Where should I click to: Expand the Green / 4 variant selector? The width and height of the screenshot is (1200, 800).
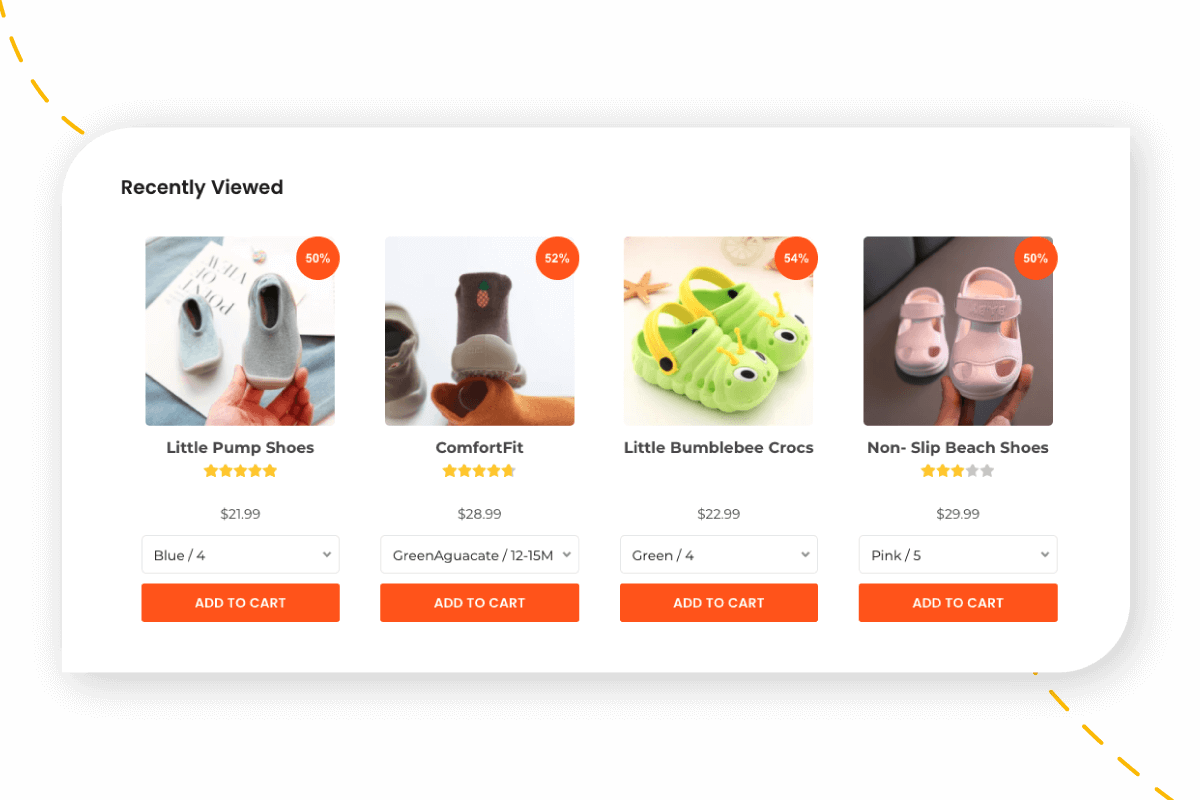click(x=719, y=555)
